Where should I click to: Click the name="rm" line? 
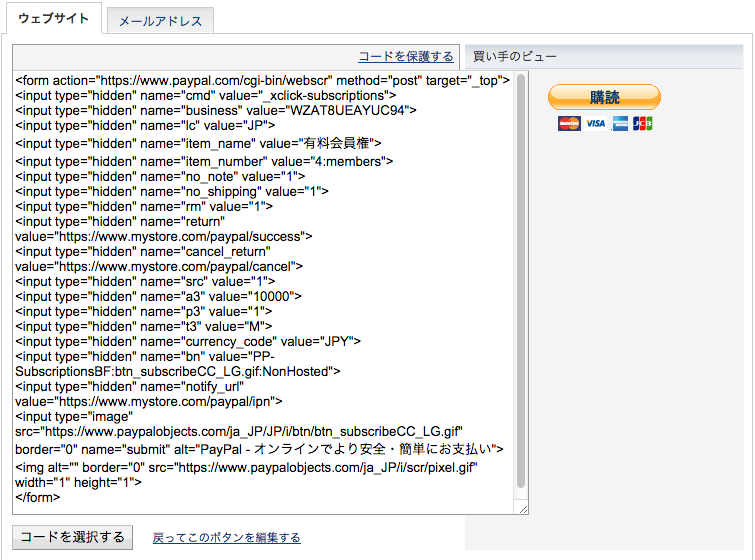click(144, 206)
